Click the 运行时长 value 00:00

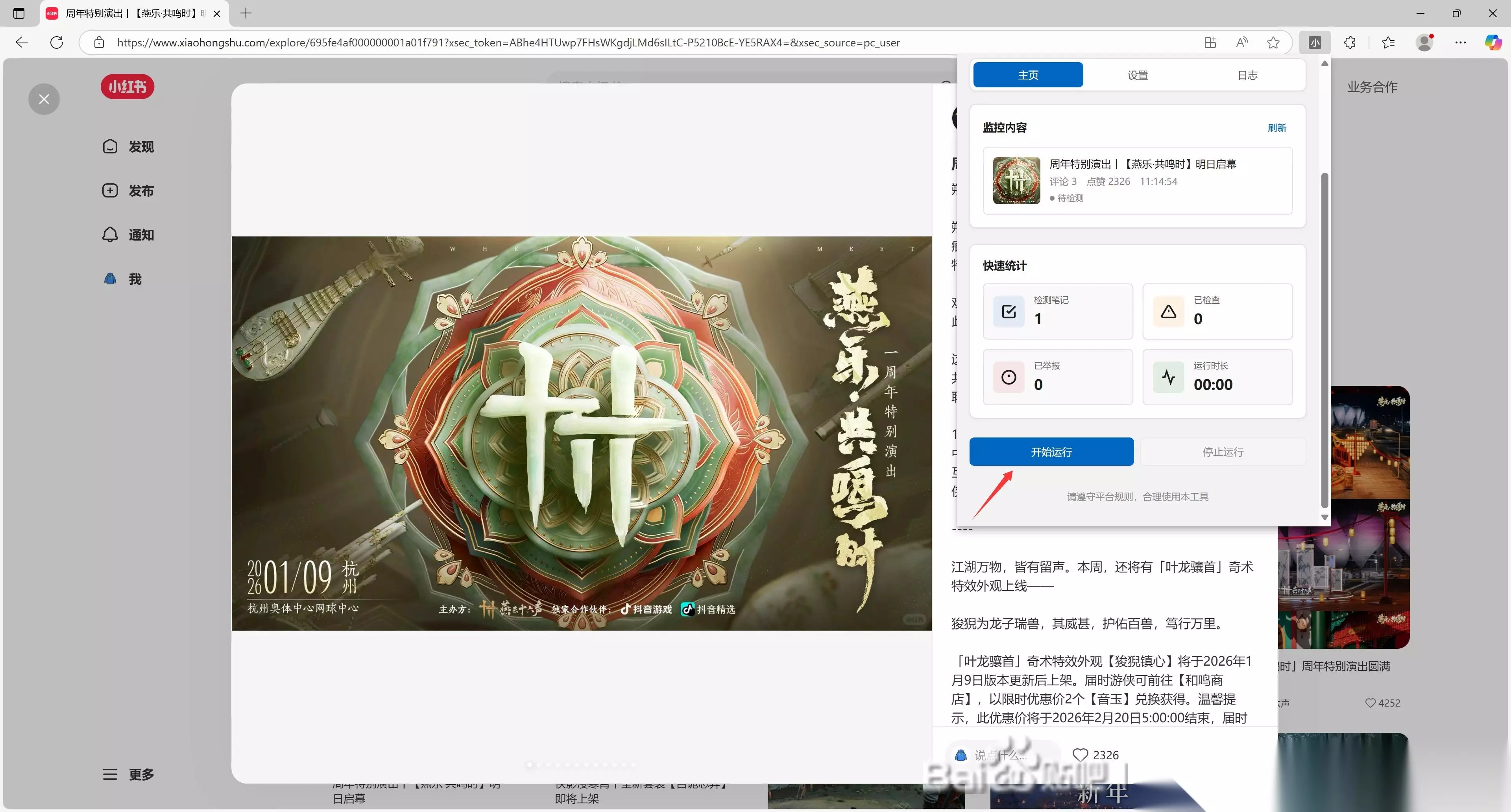(x=1213, y=385)
